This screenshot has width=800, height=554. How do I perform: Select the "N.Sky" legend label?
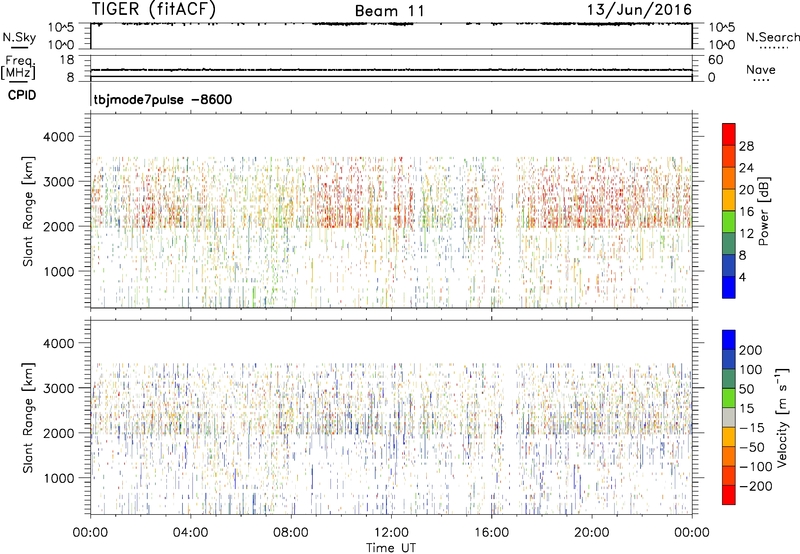click(x=19, y=37)
